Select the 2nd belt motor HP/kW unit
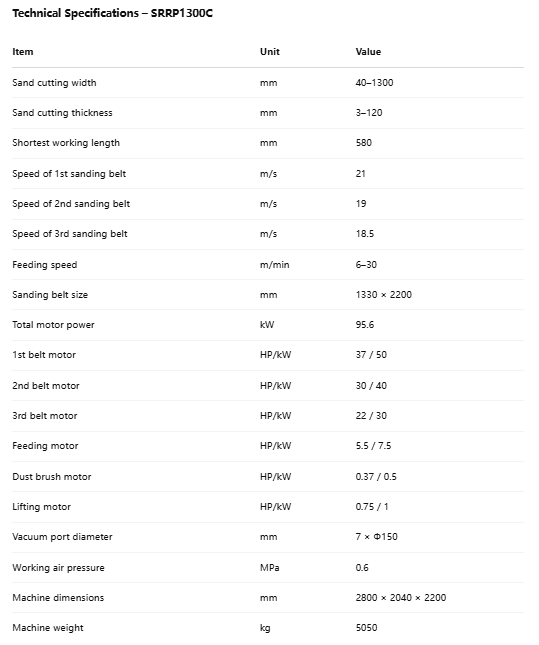 275,385
